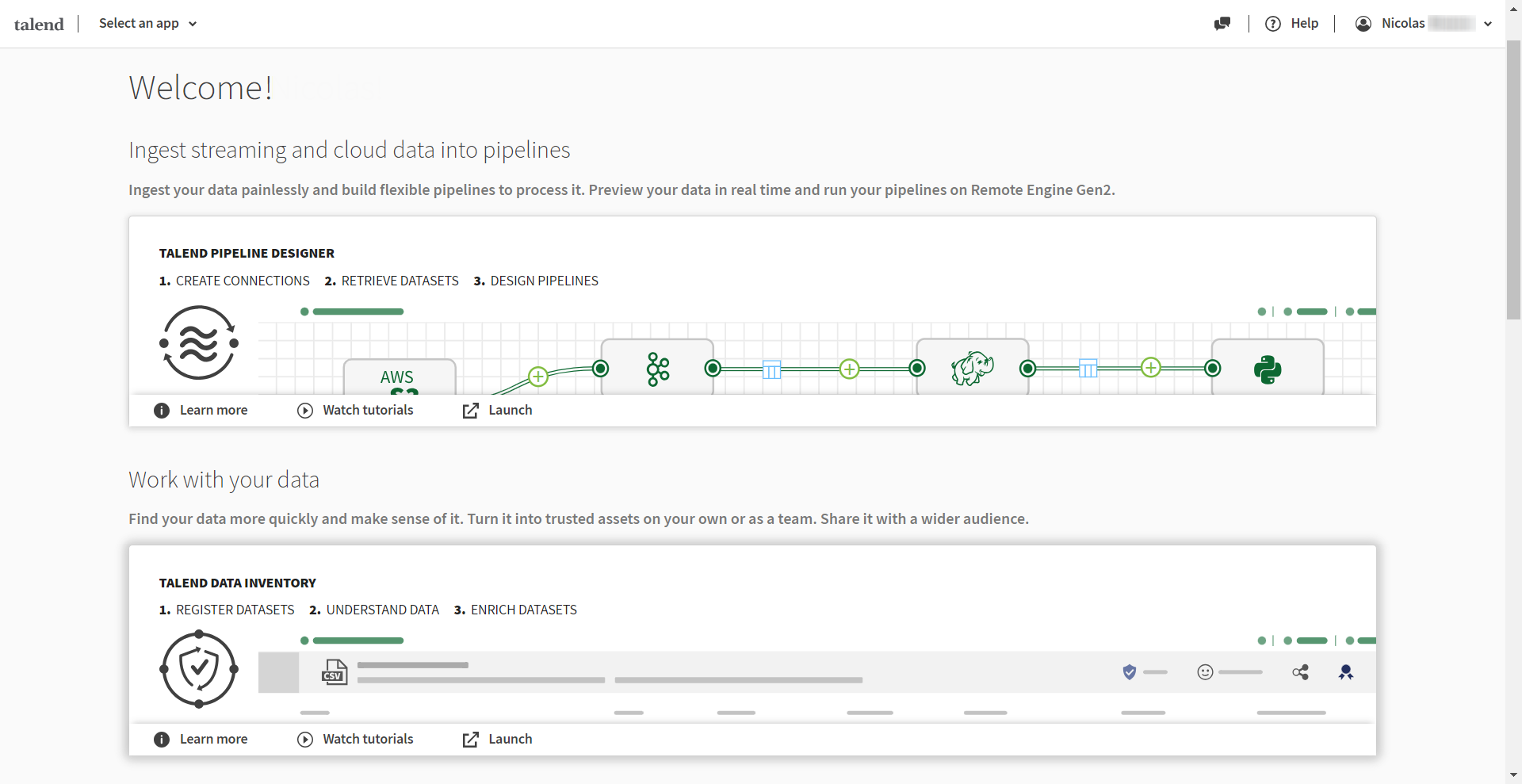Click the Help question mark icon
Screen dimensions: 1522x784
click(x=1273, y=24)
